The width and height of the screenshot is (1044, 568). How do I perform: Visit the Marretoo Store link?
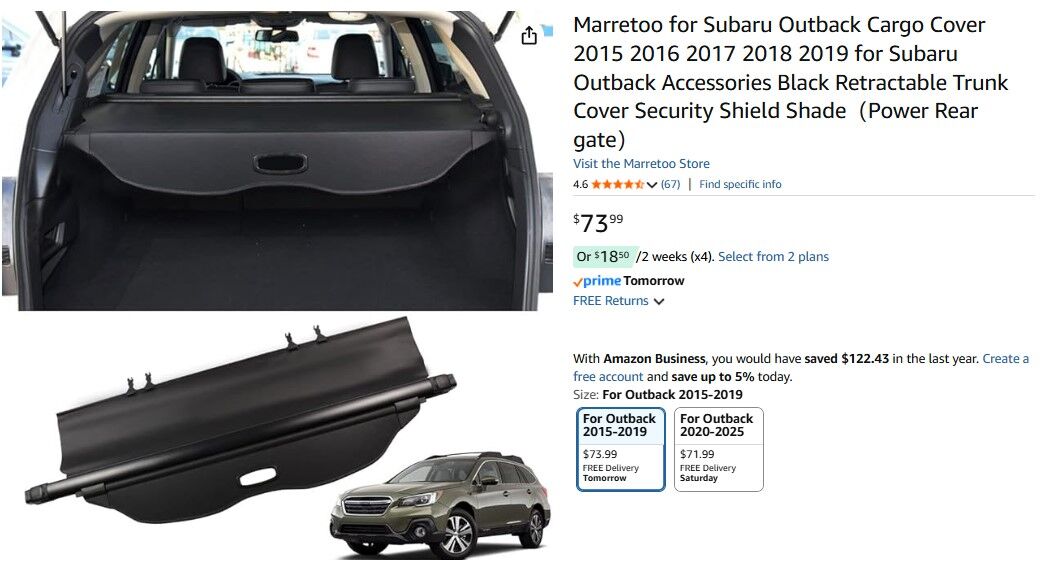tap(641, 164)
